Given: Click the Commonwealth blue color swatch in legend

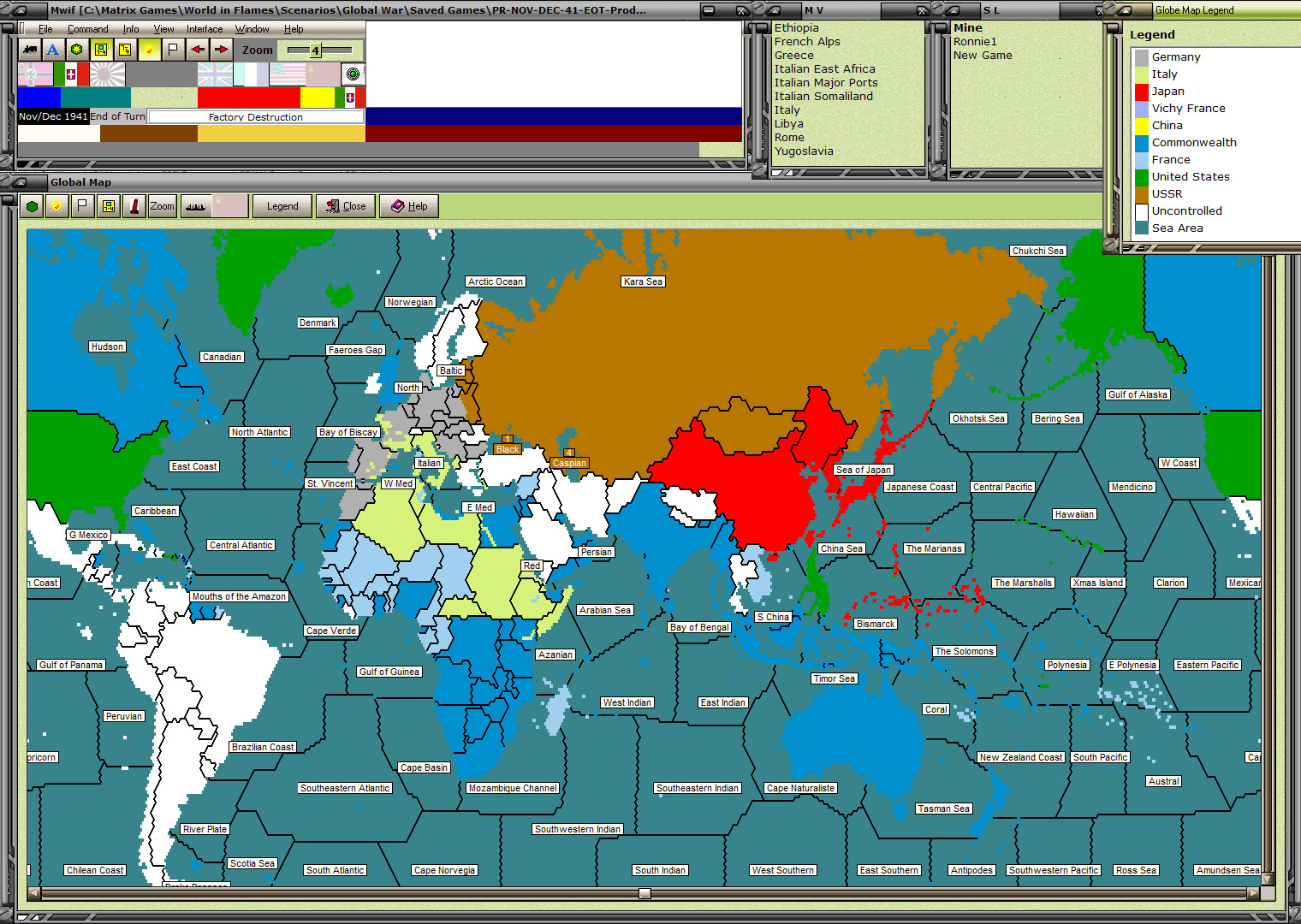Looking at the screenshot, I should coord(1141,143).
